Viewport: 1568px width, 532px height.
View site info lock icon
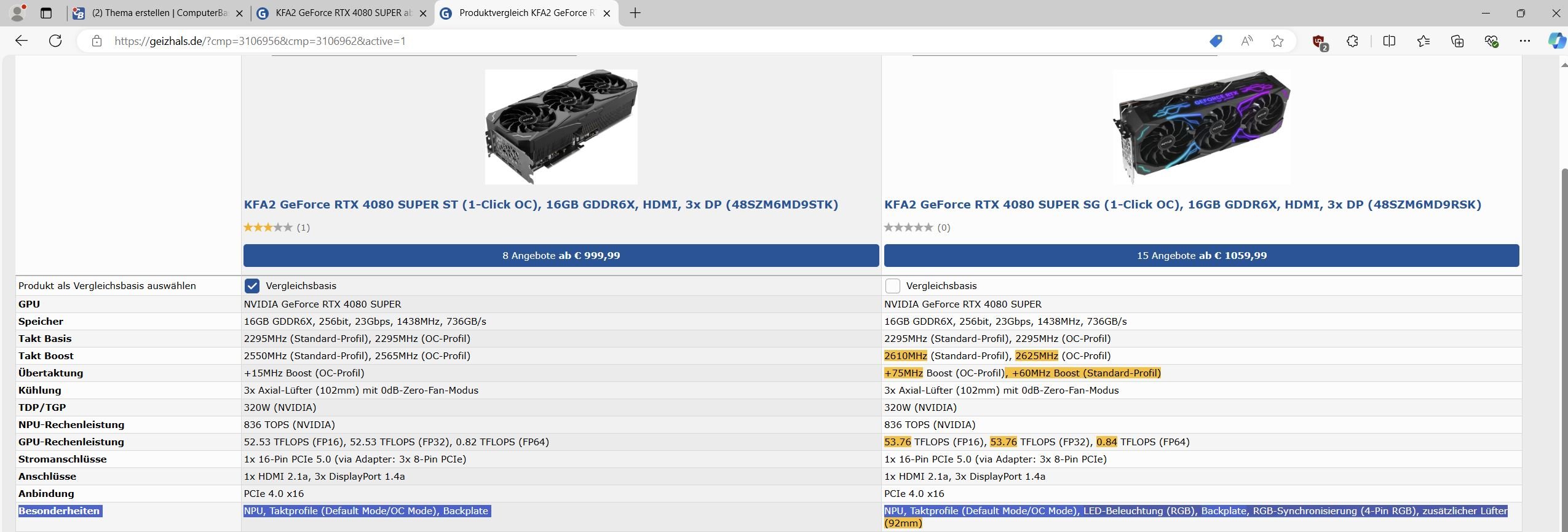[x=97, y=41]
